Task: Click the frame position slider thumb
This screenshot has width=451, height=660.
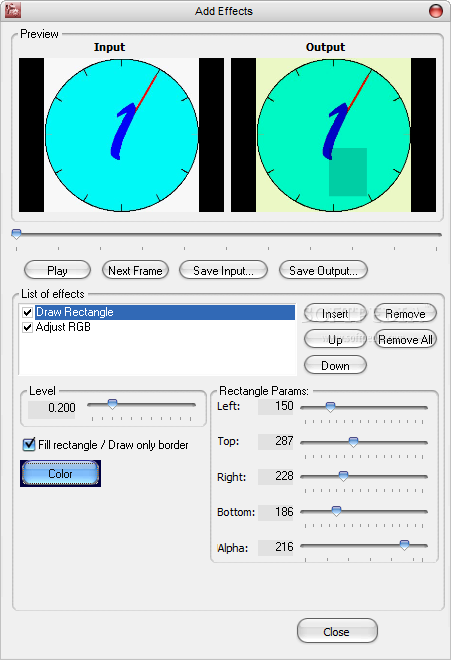Action: [16, 234]
